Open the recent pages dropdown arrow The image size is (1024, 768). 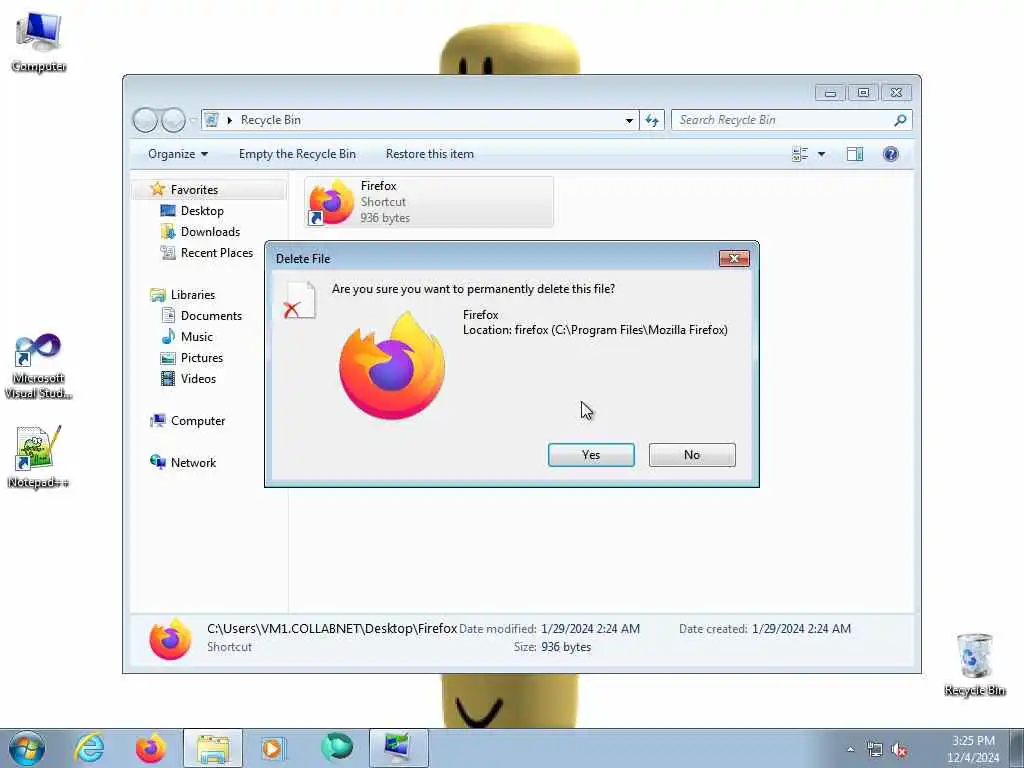click(193, 120)
